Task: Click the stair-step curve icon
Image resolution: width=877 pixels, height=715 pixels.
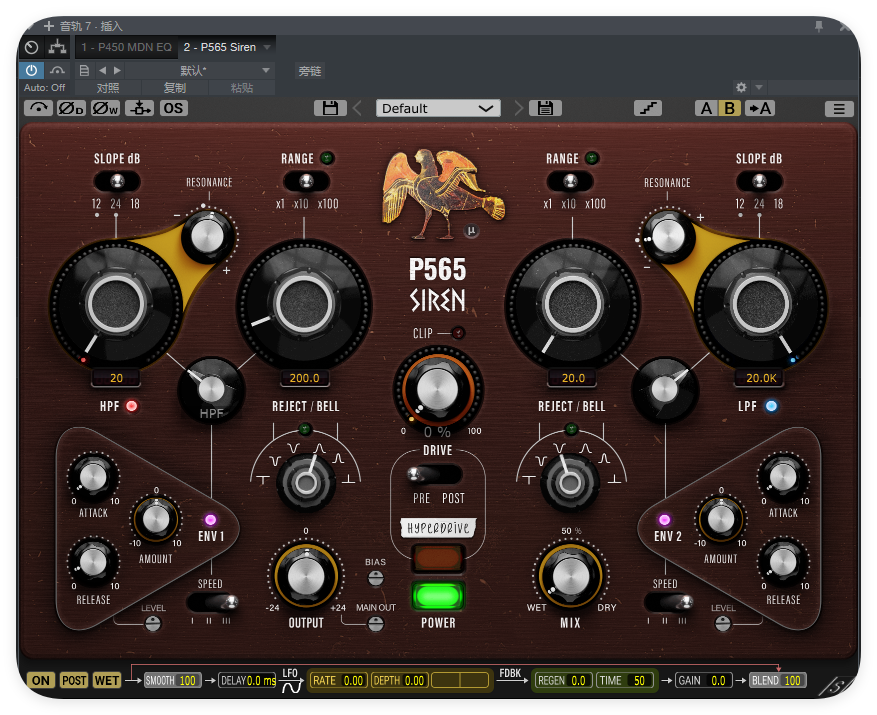Action: pos(648,108)
